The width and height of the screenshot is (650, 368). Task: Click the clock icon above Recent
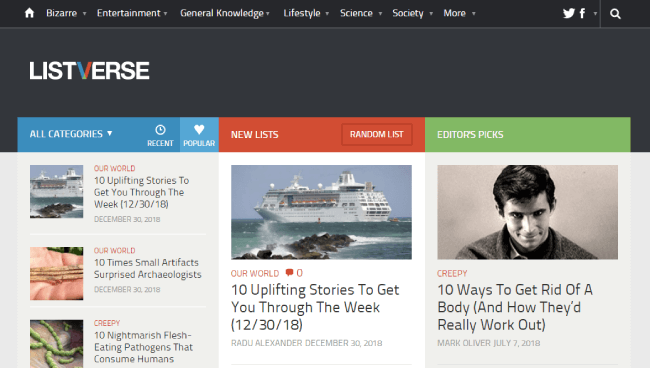pos(160,130)
